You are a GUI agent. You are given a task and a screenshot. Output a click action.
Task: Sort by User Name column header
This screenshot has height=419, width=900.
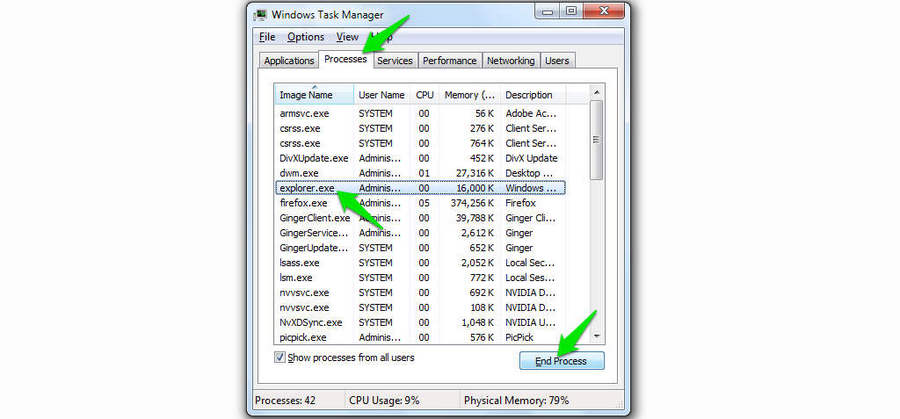click(x=382, y=95)
